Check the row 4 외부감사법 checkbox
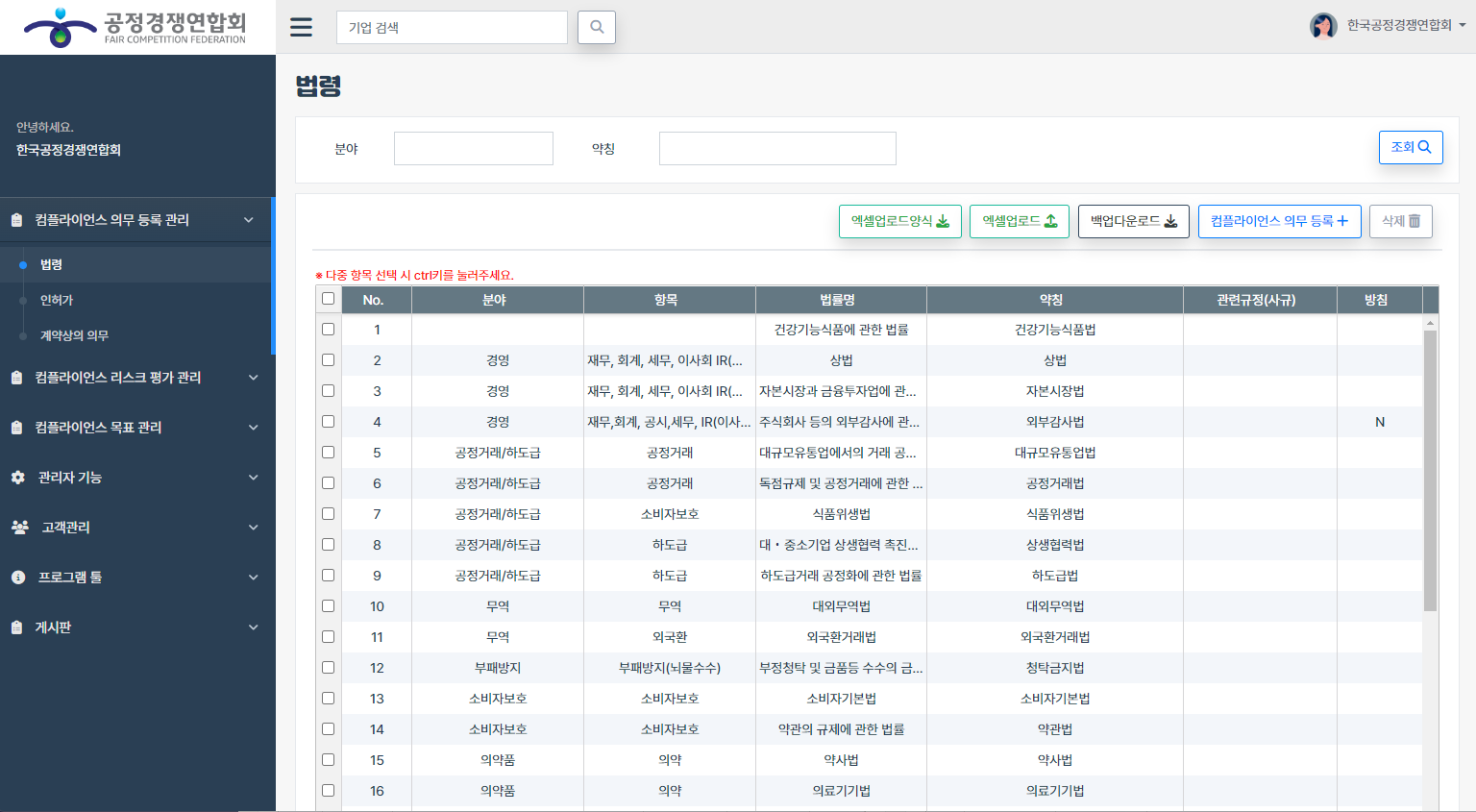This screenshot has width=1476, height=812. [x=328, y=422]
